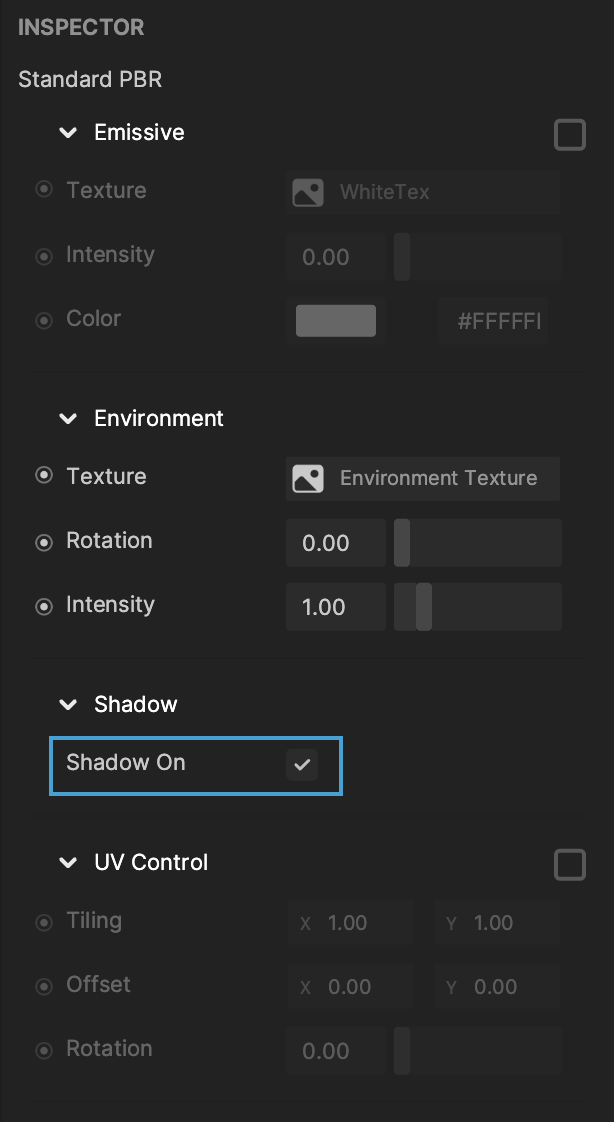614x1122 pixels.
Task: Click the Environment Rotation value field
Action: (336, 542)
